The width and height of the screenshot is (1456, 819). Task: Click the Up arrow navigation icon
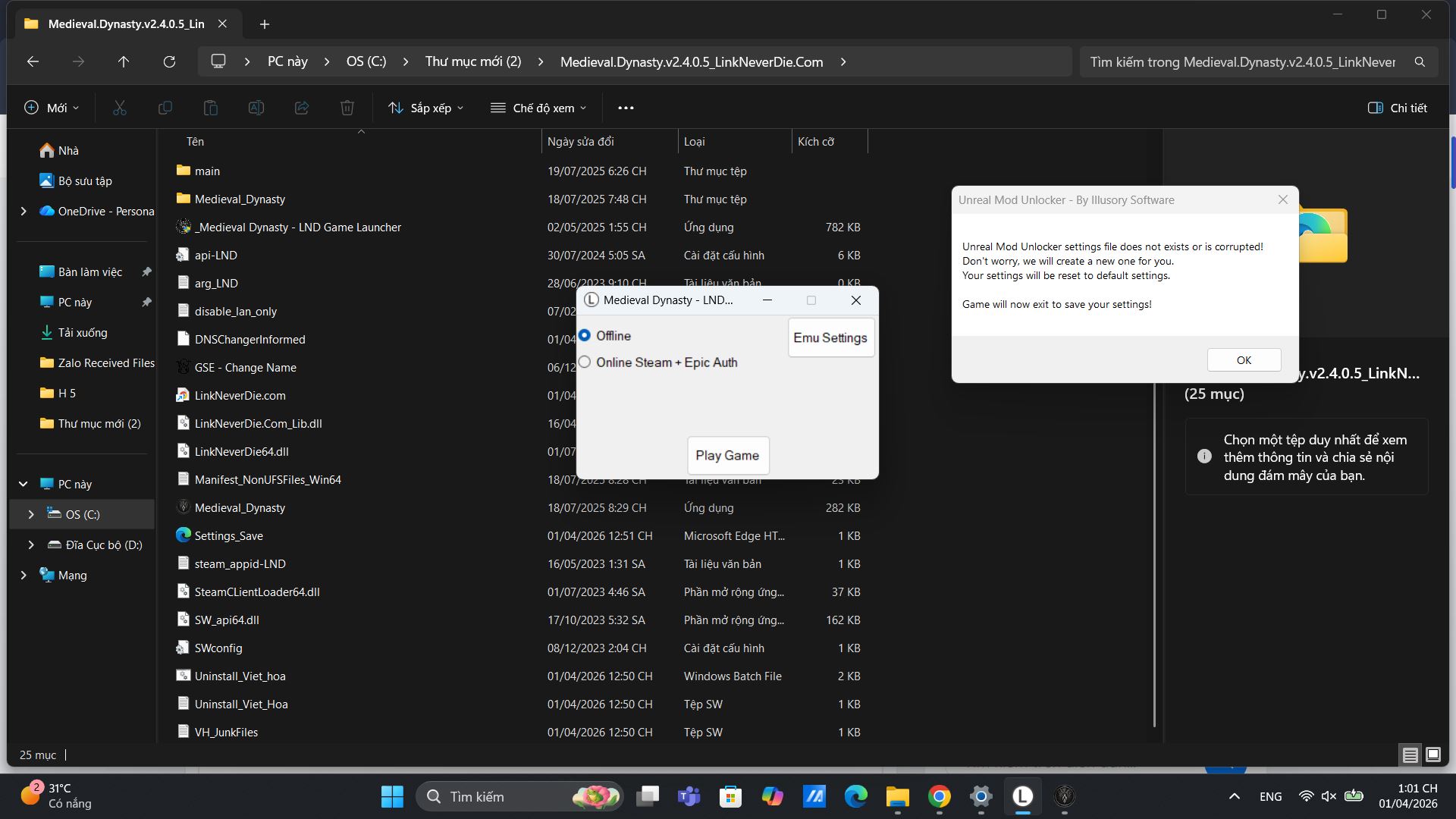[124, 61]
